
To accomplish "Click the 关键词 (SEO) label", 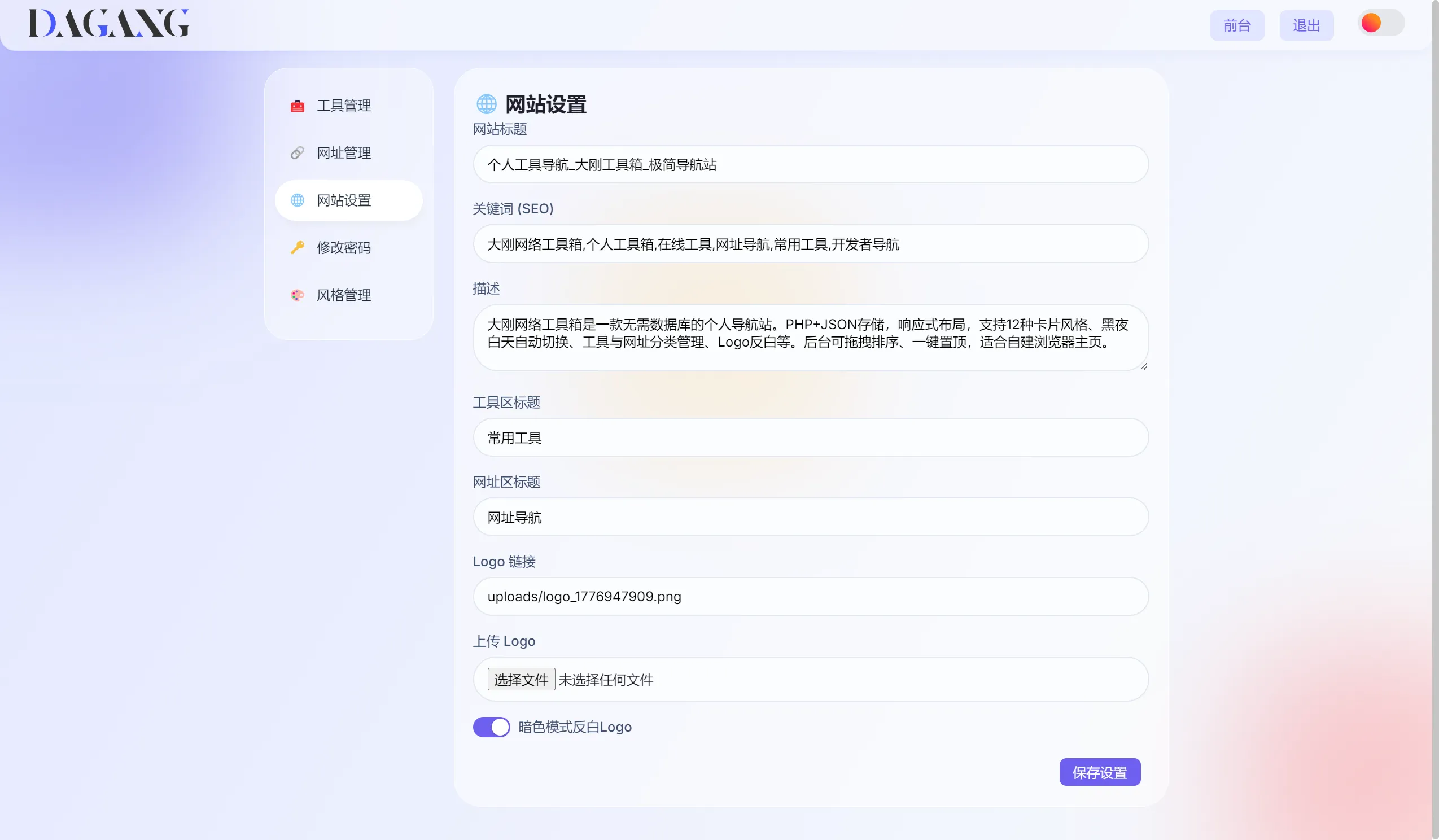I will click(513, 208).
